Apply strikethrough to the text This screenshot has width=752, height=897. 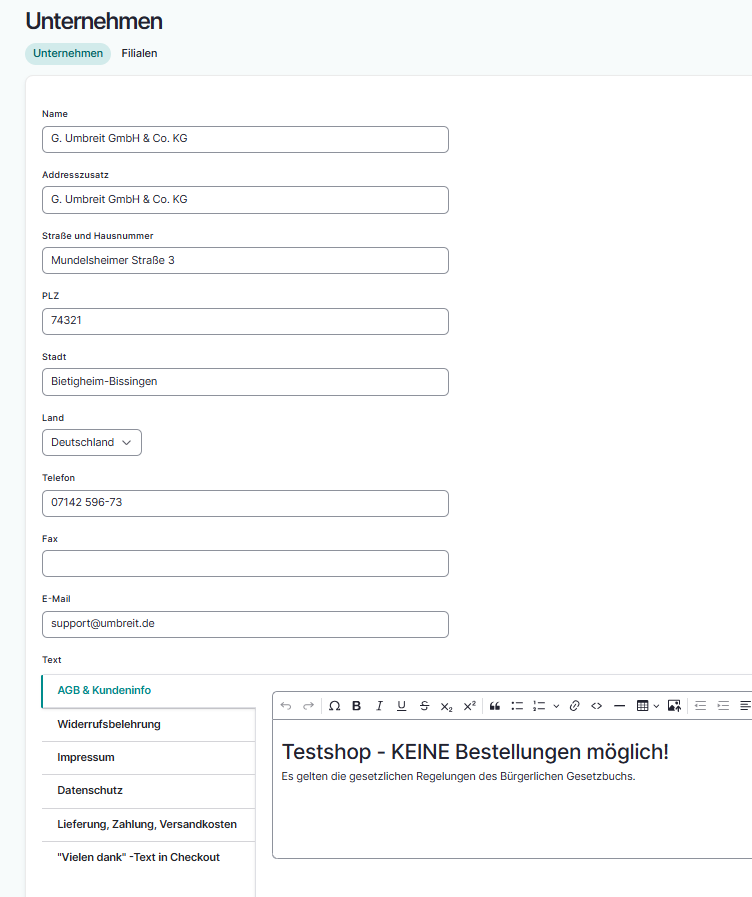tap(424, 706)
